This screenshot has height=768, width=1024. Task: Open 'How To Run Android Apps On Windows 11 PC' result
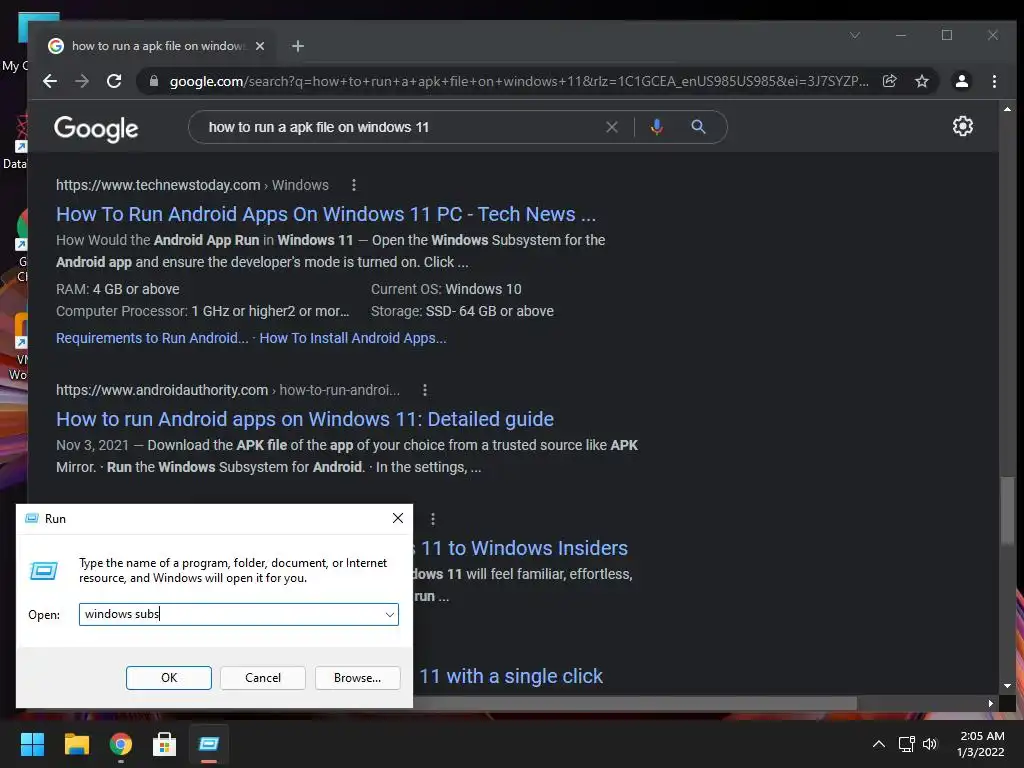point(326,214)
